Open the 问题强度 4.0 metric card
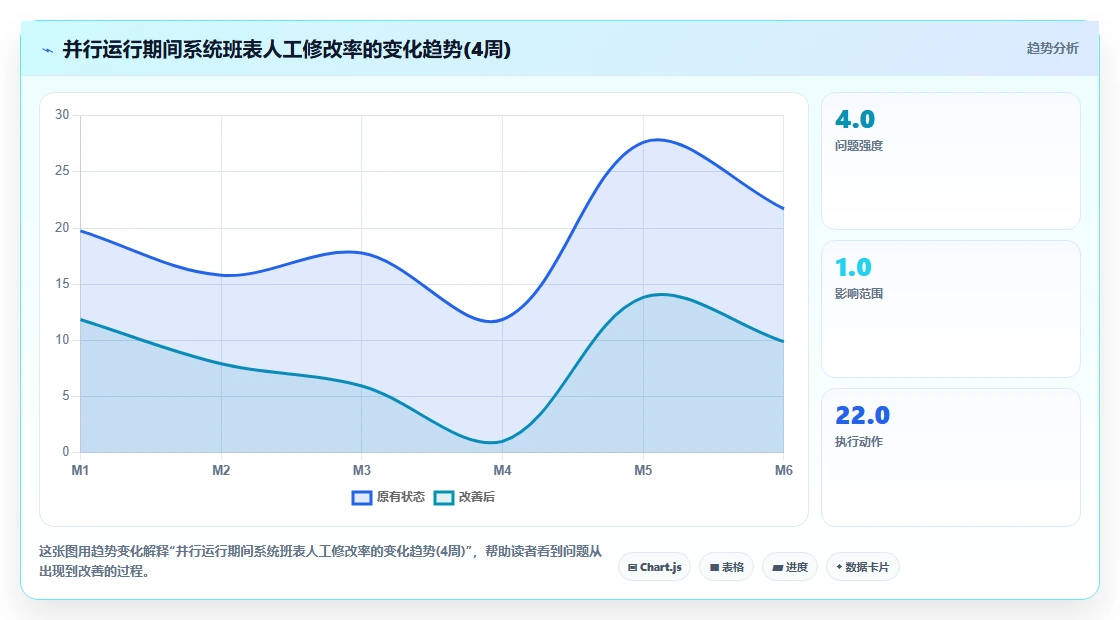This screenshot has width=1120, height=620. [x=951, y=161]
